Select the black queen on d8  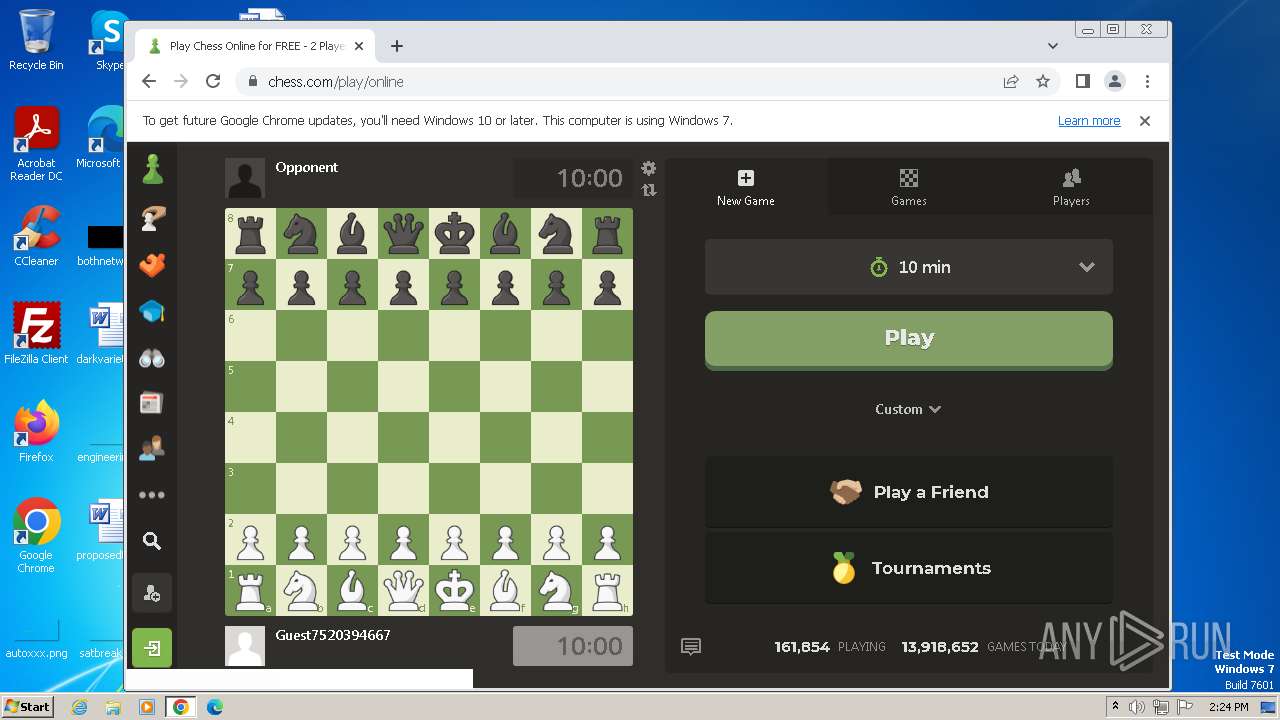click(403, 233)
